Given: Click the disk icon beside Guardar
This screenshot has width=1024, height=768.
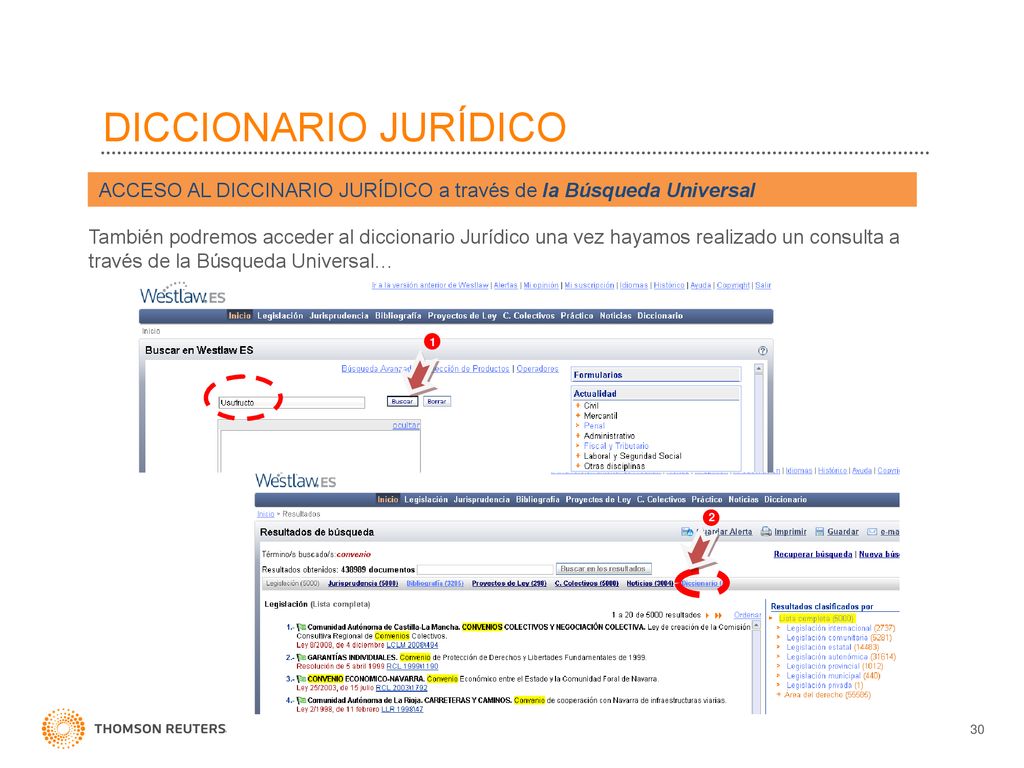Looking at the screenshot, I should tap(820, 532).
